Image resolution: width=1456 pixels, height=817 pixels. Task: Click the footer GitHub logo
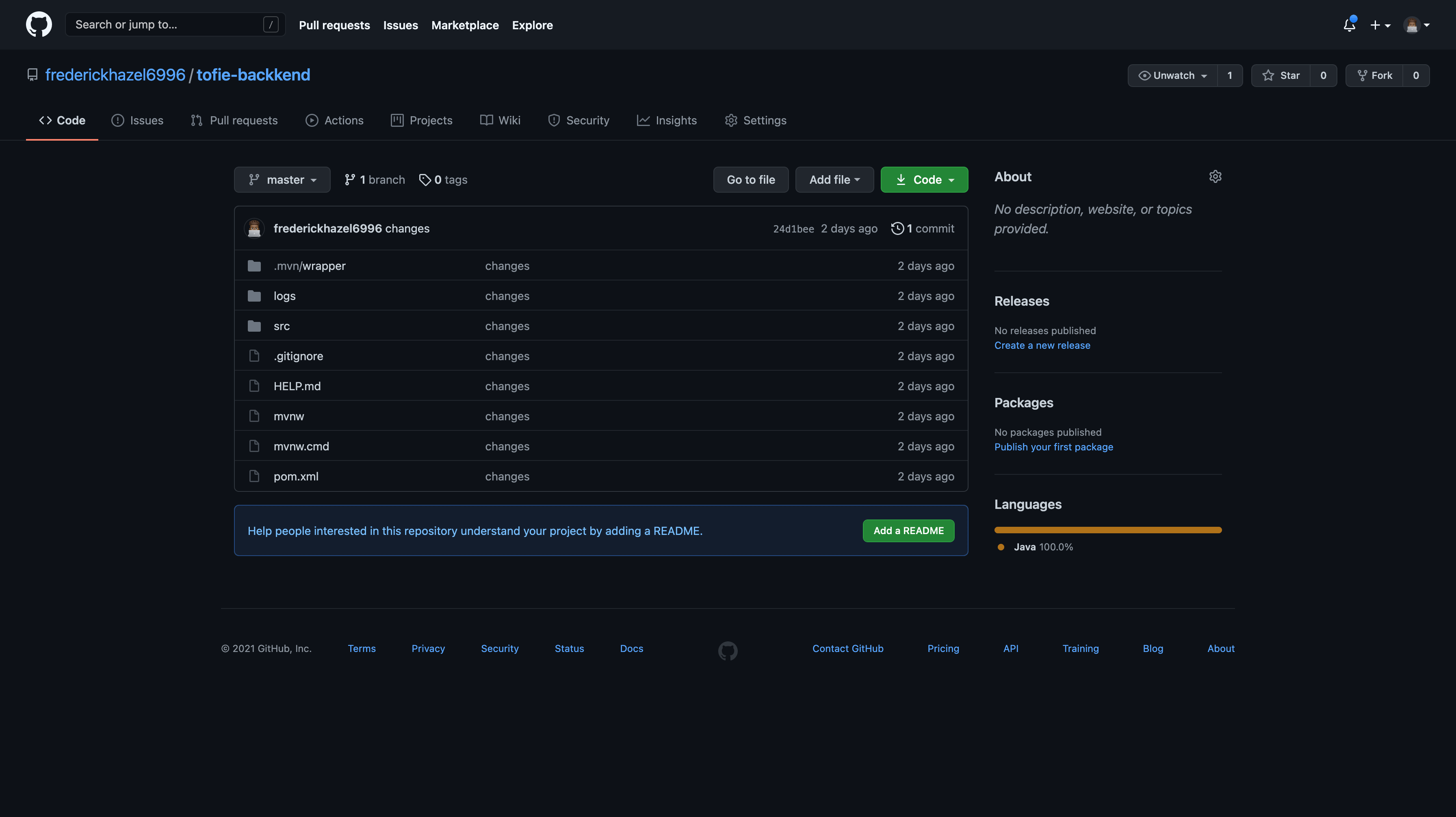[728, 650]
